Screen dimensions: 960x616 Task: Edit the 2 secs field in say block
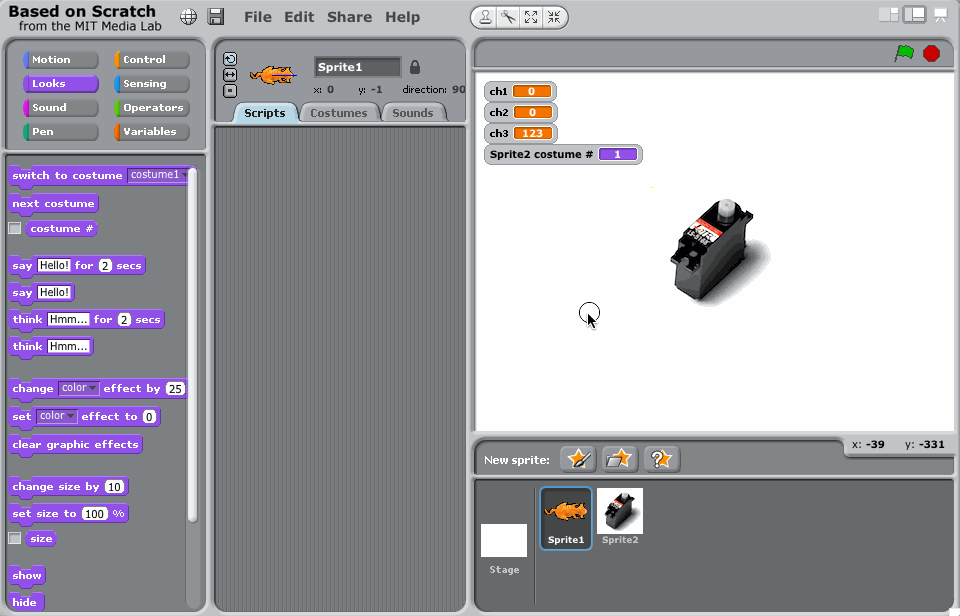[105, 266]
